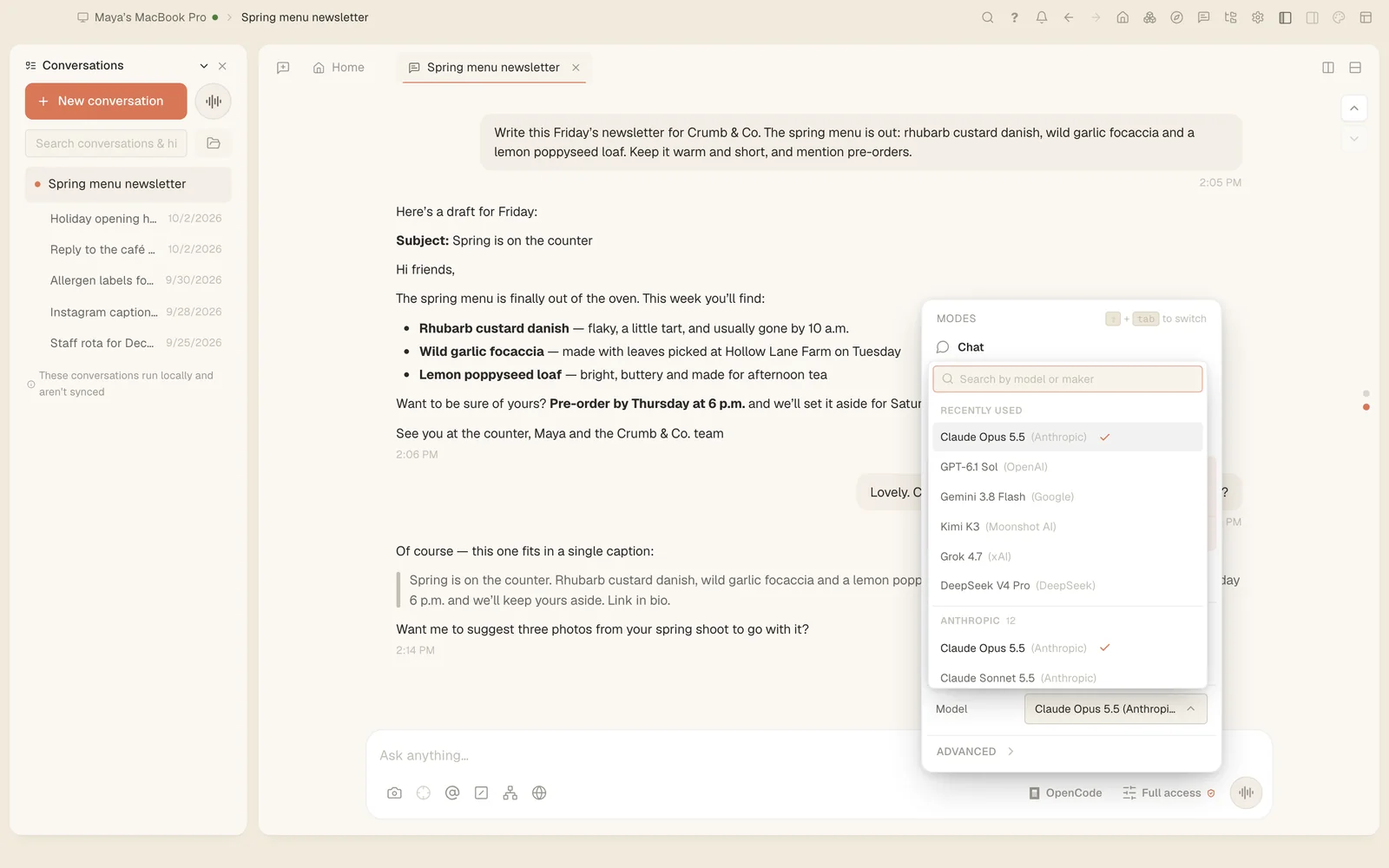Open notifications bell in the top toolbar
Image resolution: width=1389 pixels, height=868 pixels.
click(1042, 17)
